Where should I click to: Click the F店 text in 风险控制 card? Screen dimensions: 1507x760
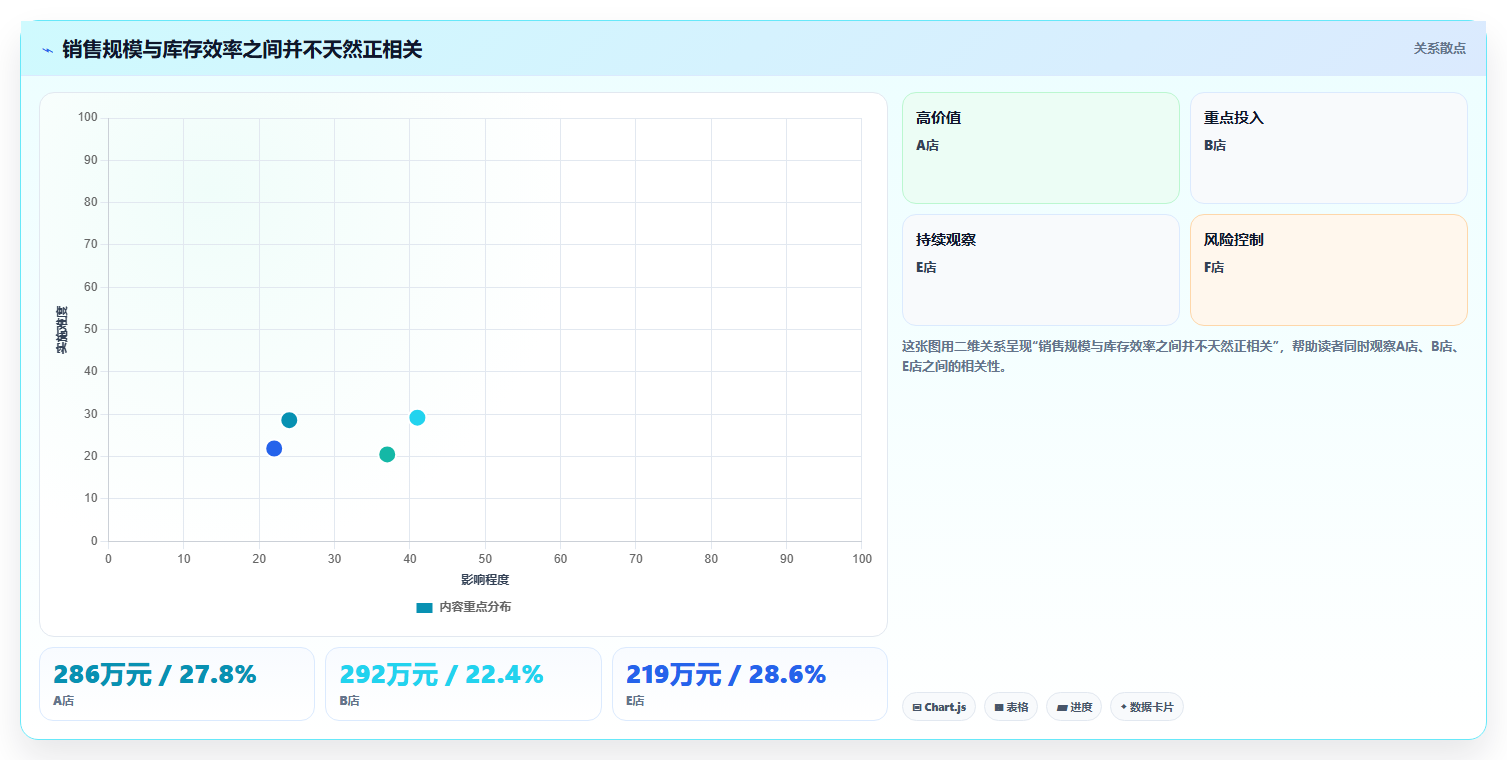tap(1214, 267)
